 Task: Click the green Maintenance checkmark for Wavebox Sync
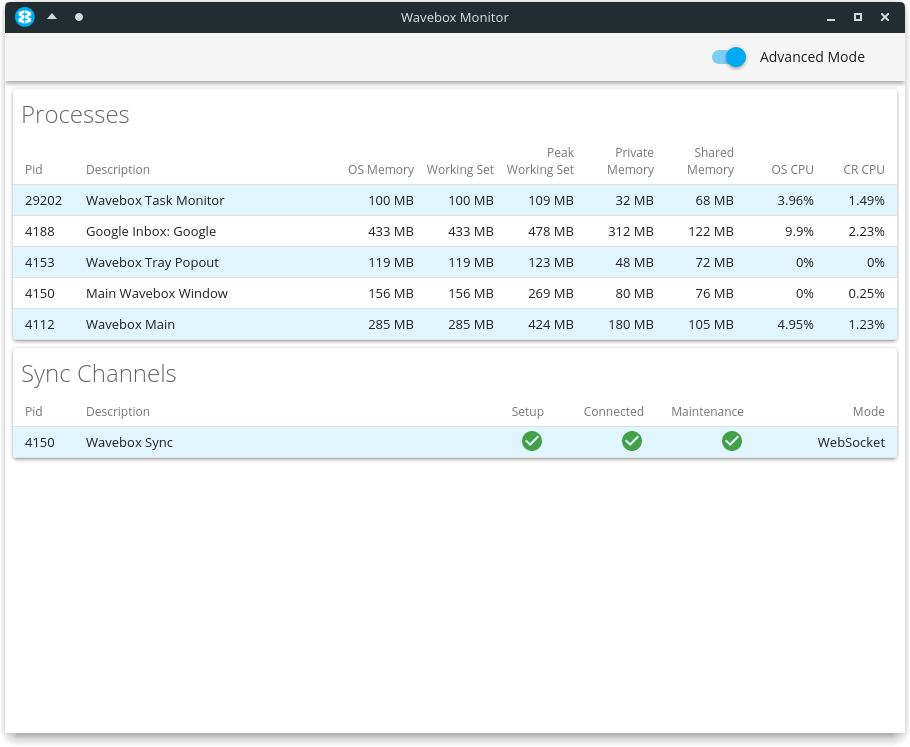pos(732,441)
